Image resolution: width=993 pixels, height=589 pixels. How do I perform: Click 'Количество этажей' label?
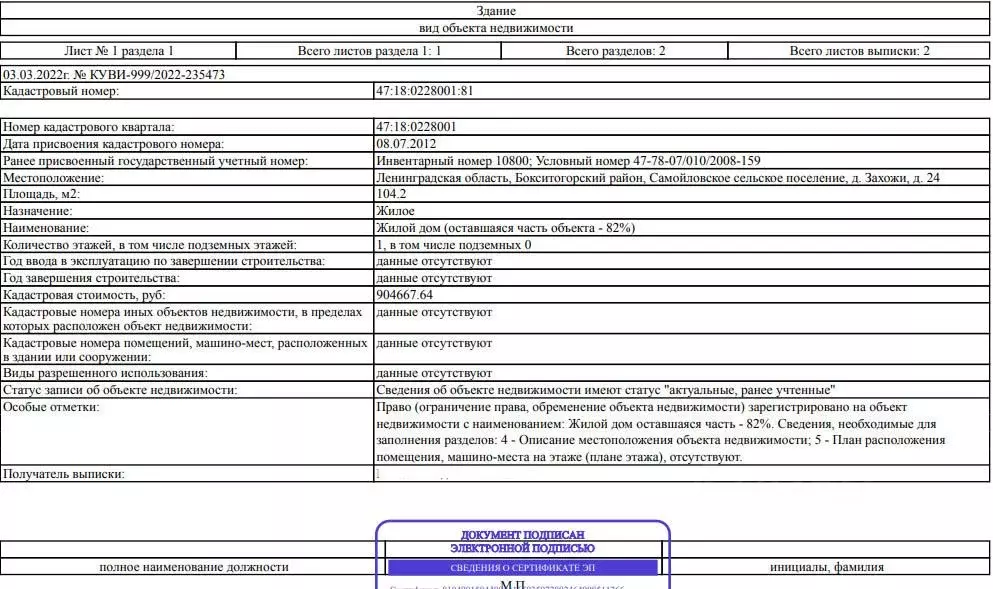(x=149, y=245)
